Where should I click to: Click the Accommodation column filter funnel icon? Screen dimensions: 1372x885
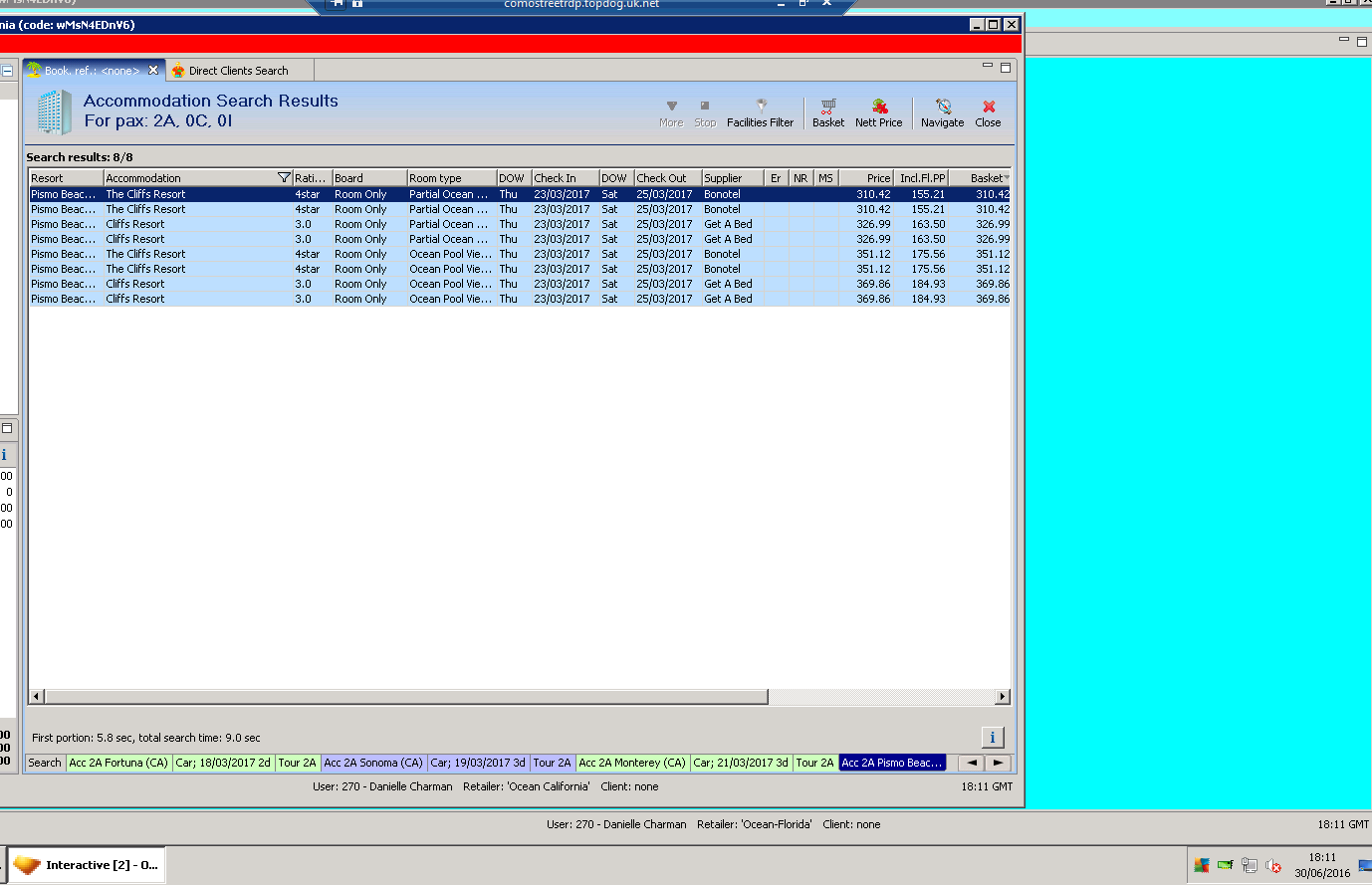(x=284, y=178)
